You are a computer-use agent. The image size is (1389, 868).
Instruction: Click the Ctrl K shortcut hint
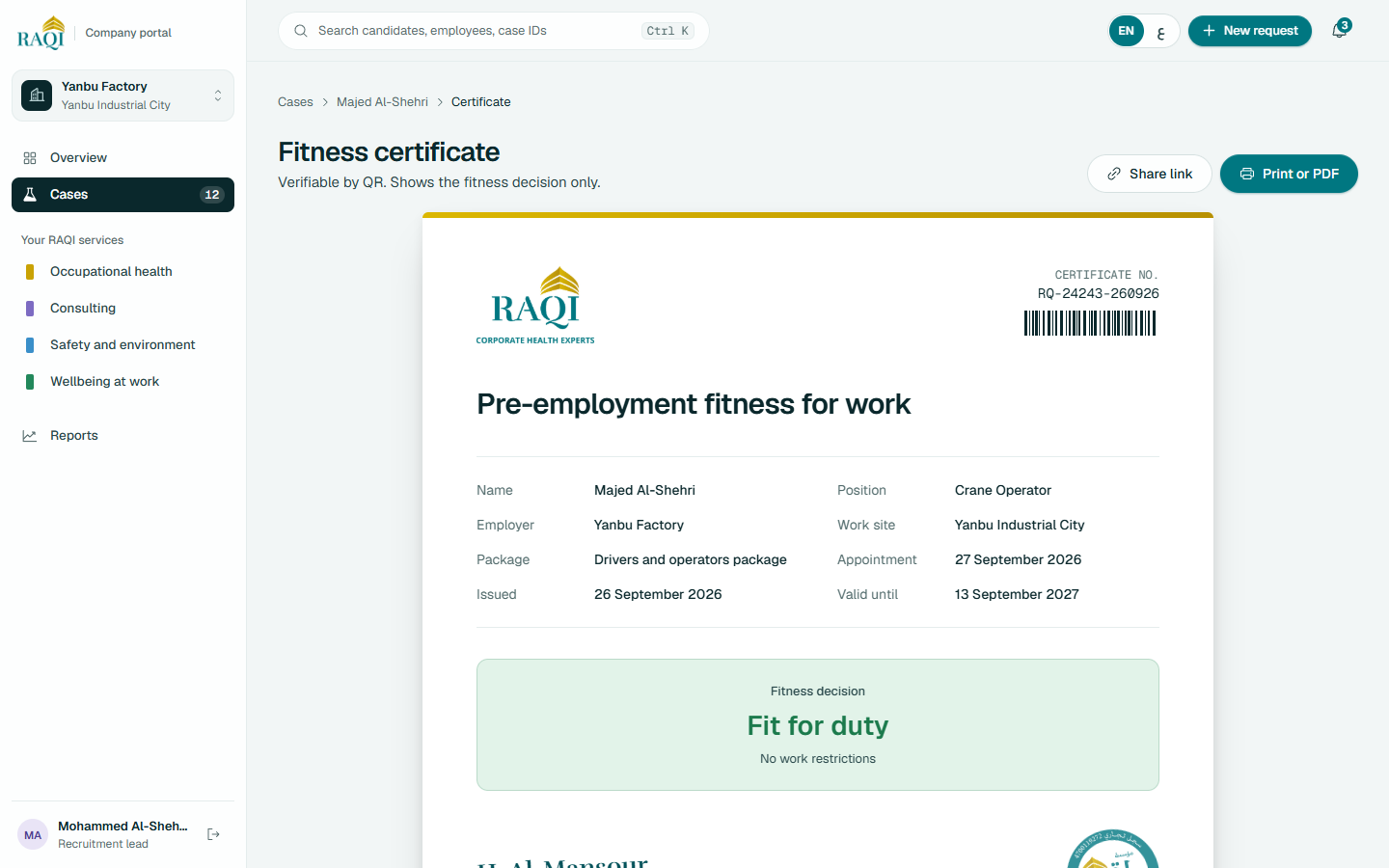pos(667,31)
